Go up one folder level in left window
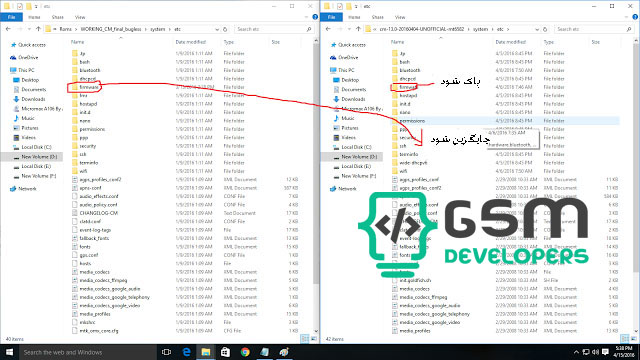 (38, 29)
